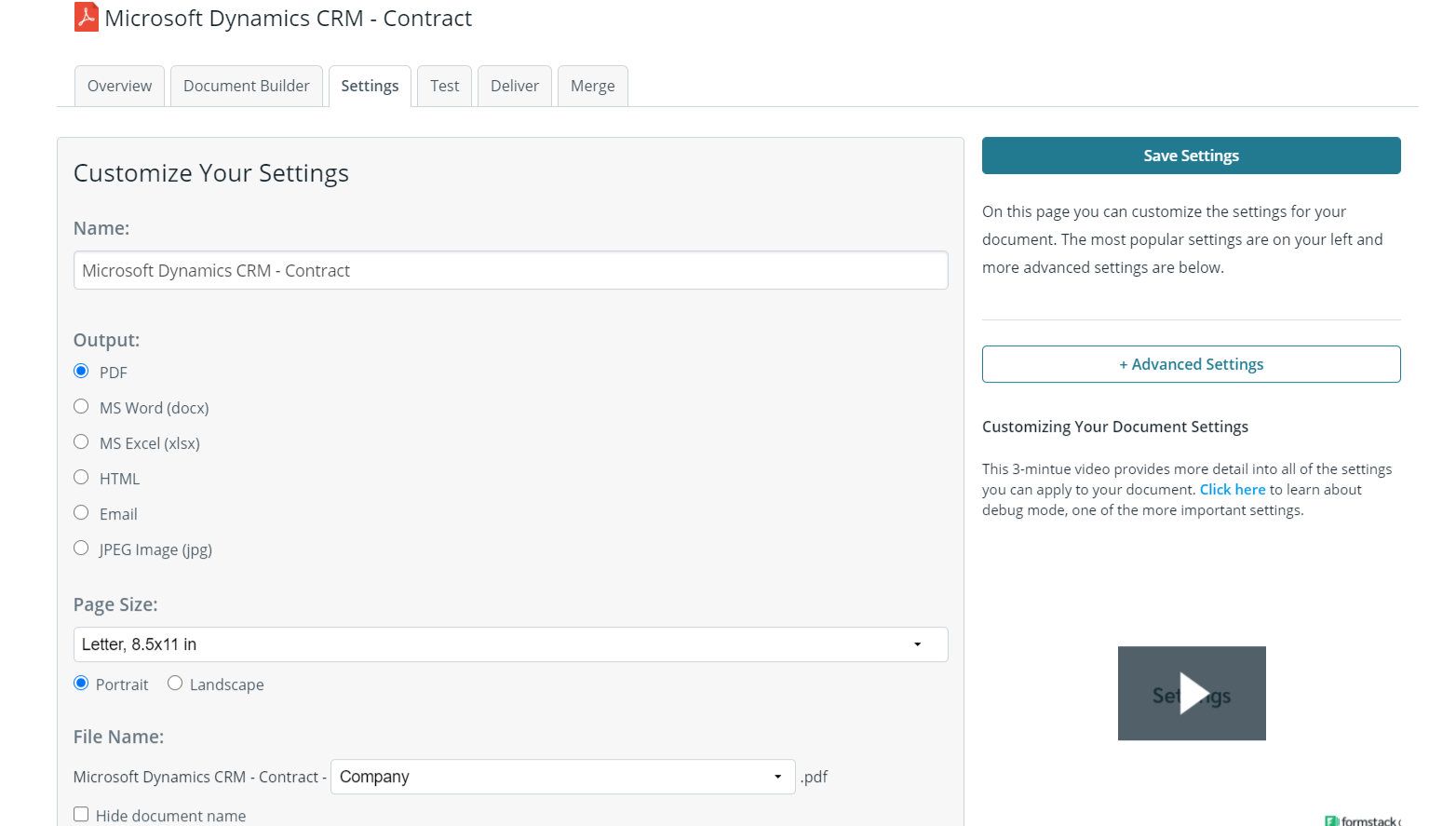This screenshot has height=826, width=1456.
Task: Play the Settings tutorial video
Action: pyautogui.click(x=1192, y=694)
